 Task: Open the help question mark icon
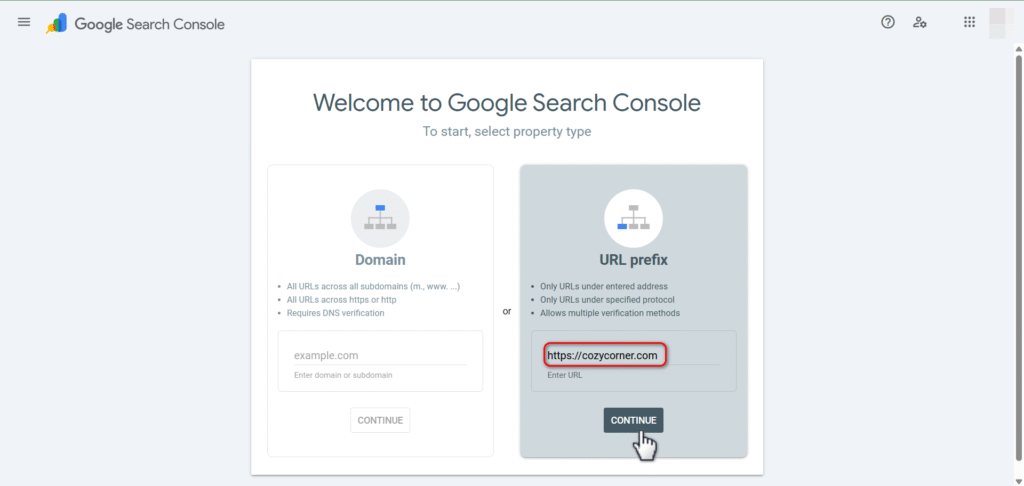888,22
